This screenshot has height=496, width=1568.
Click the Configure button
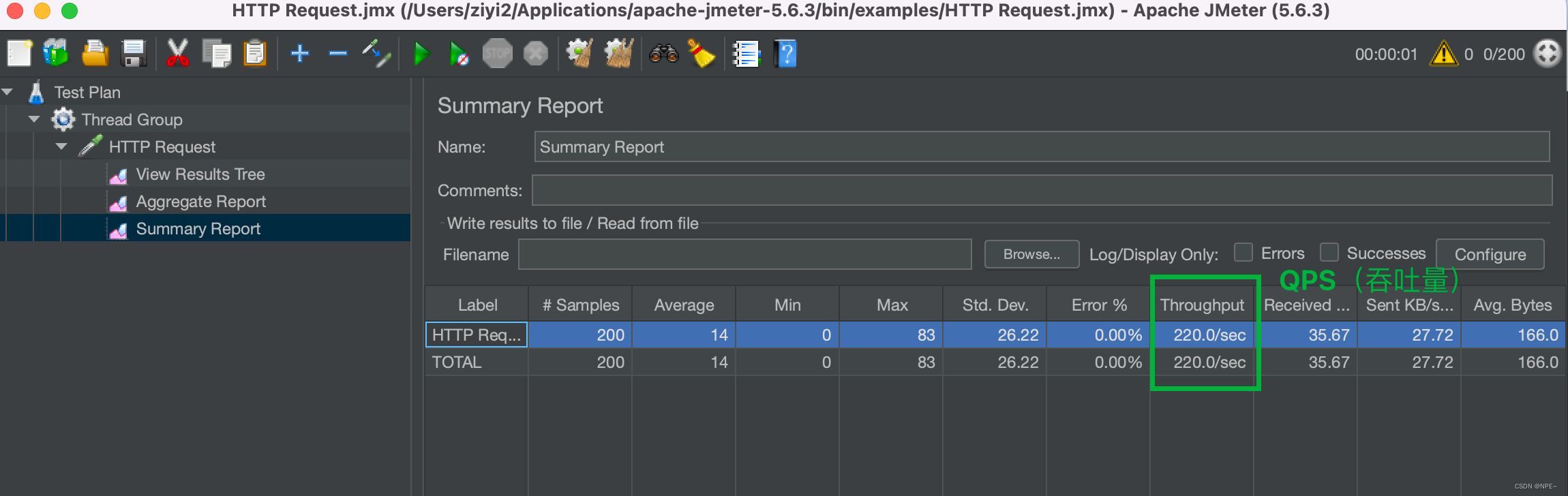point(1490,254)
